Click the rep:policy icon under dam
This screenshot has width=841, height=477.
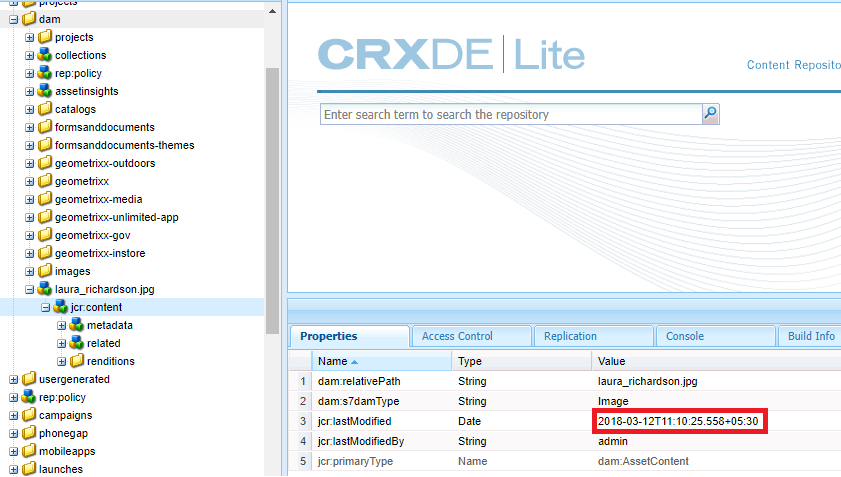coord(45,73)
